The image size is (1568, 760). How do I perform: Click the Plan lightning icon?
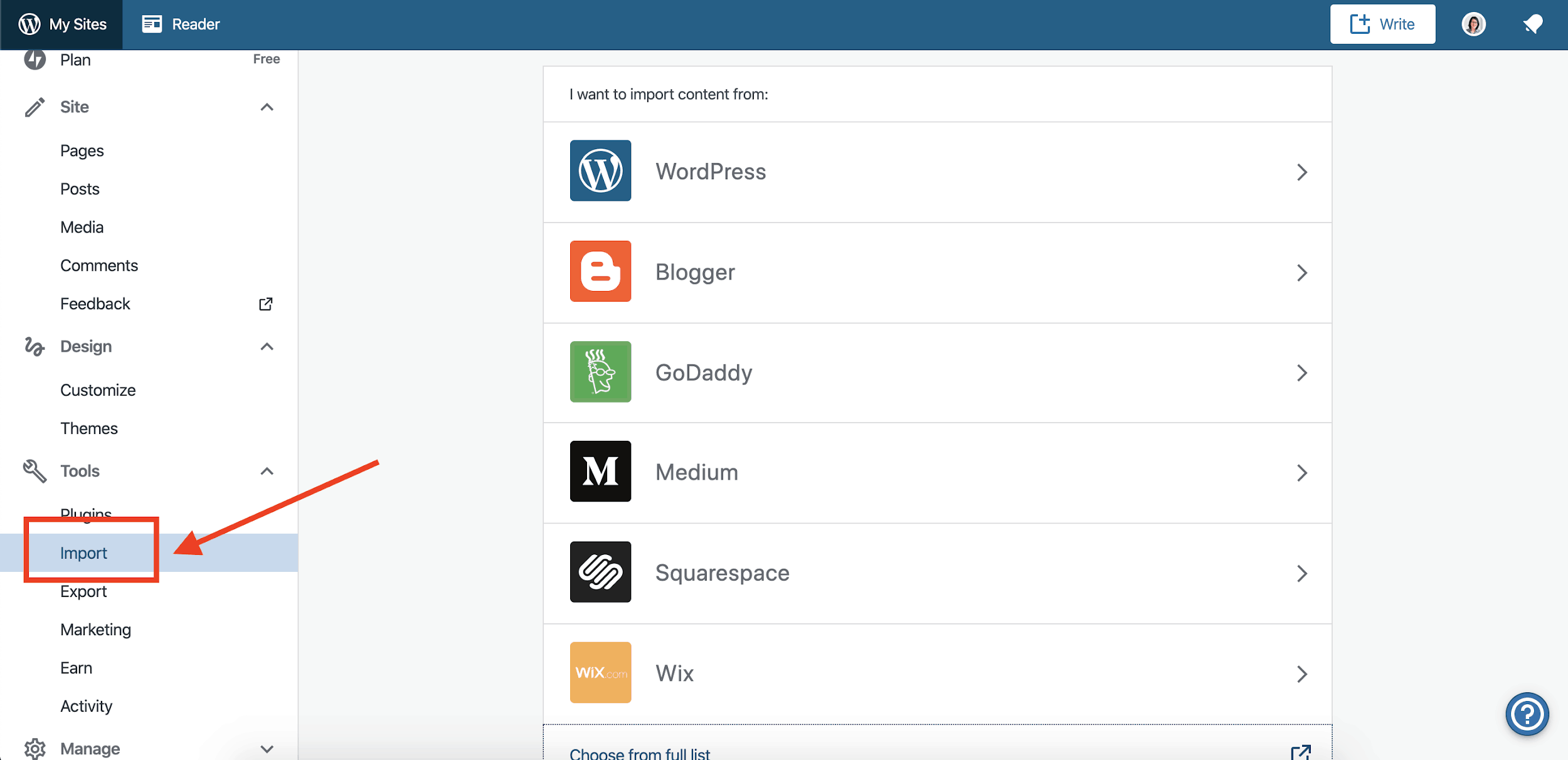coord(34,60)
